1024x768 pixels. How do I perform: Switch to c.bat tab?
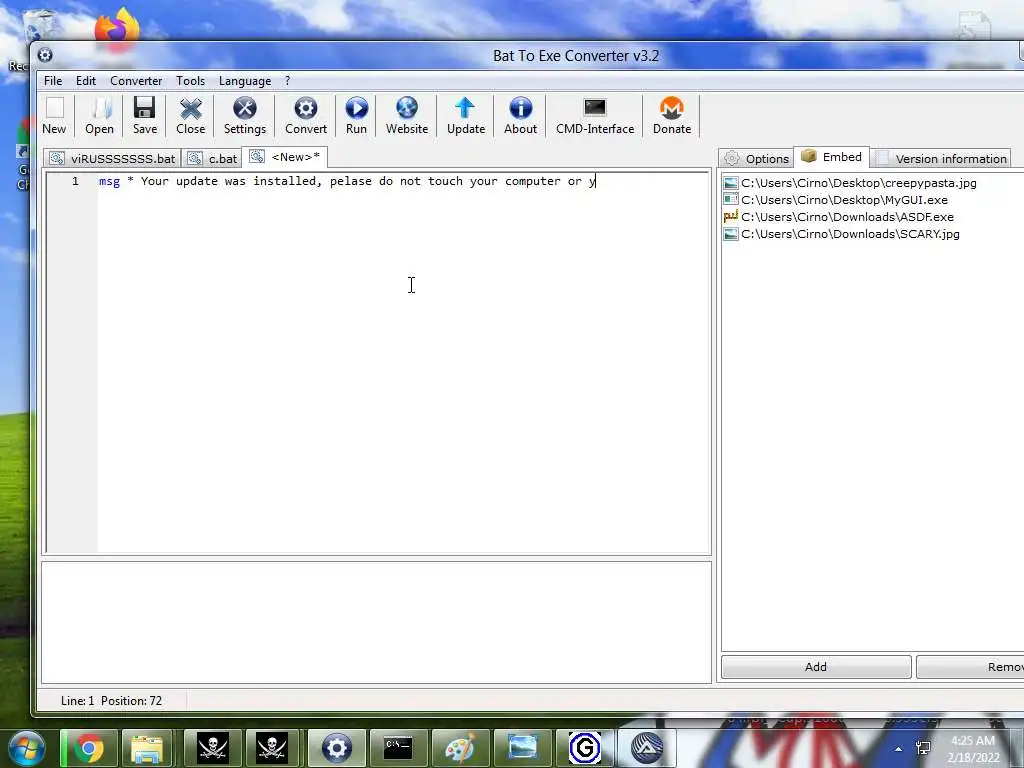click(212, 159)
